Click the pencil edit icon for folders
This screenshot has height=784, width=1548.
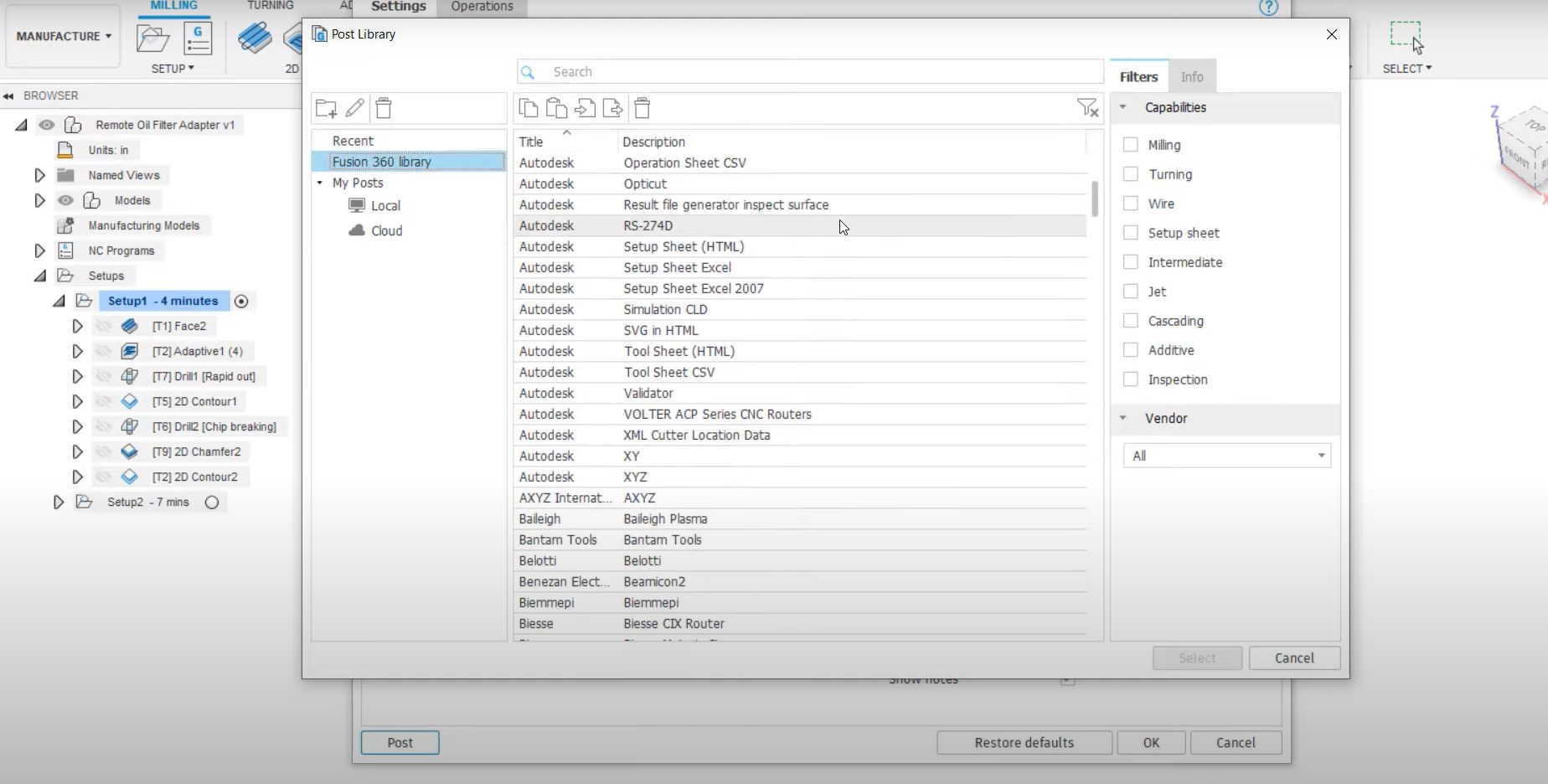pos(355,108)
